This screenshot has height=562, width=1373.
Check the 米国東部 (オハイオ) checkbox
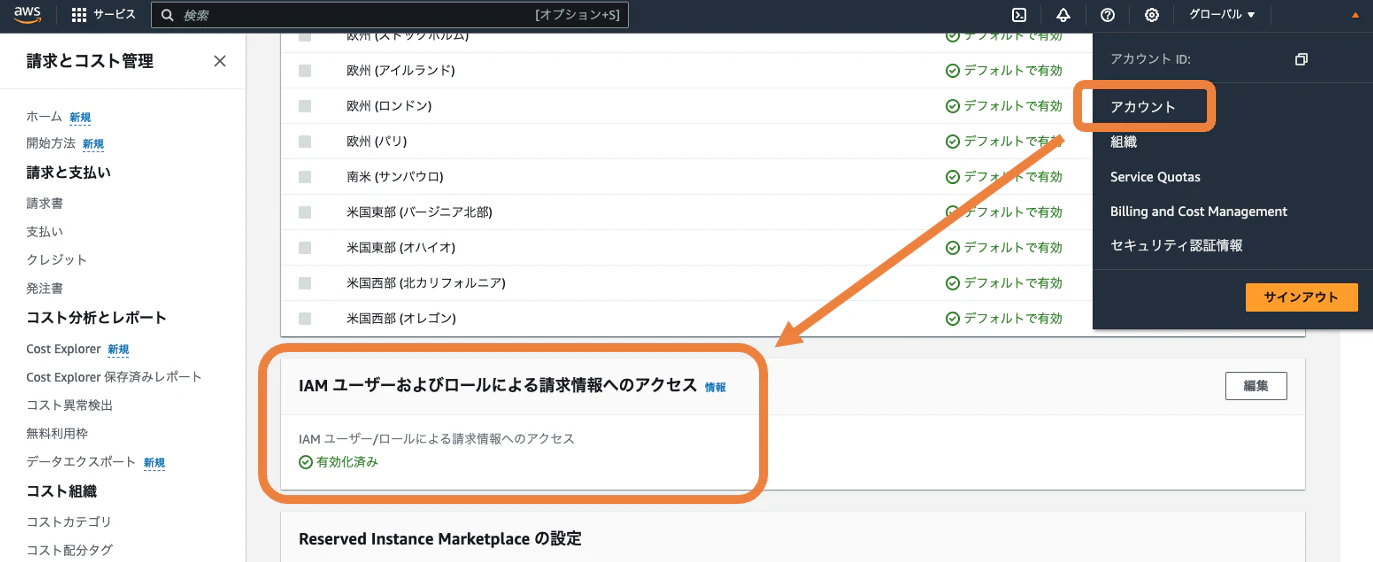[x=305, y=248]
